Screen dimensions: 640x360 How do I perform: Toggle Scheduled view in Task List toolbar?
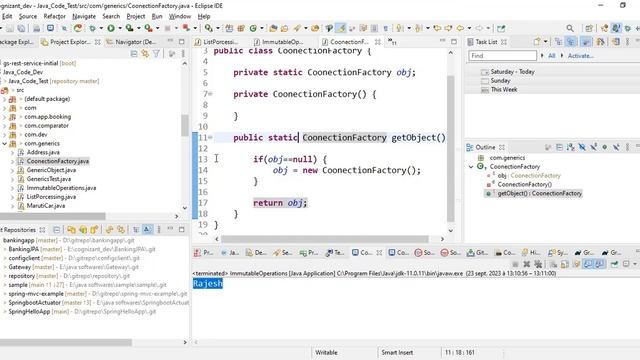click(x=571, y=42)
